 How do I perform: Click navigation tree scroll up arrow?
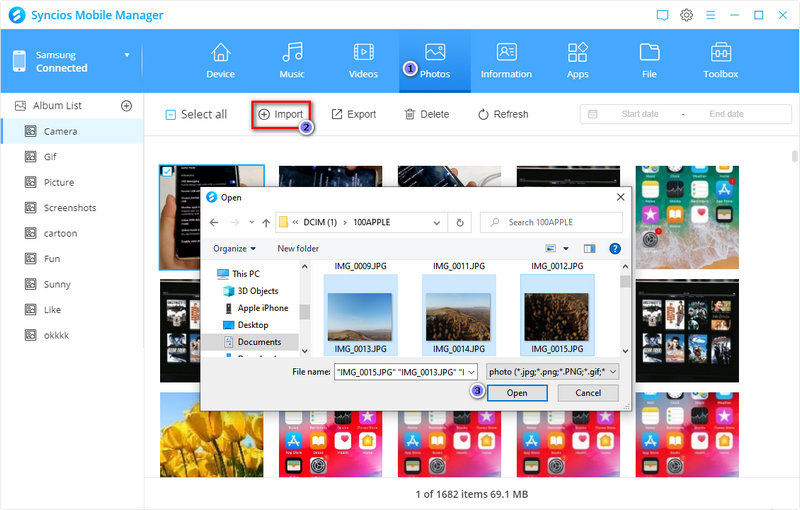[305, 267]
